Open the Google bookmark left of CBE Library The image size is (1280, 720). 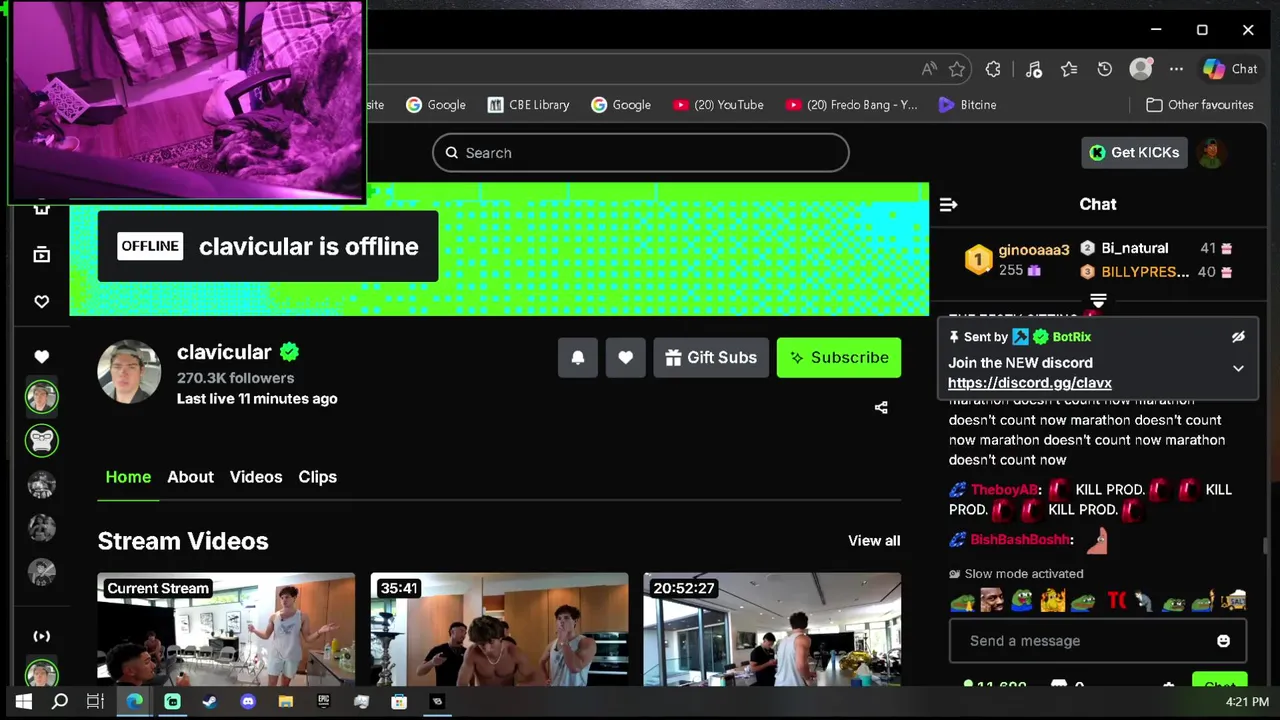tap(436, 104)
